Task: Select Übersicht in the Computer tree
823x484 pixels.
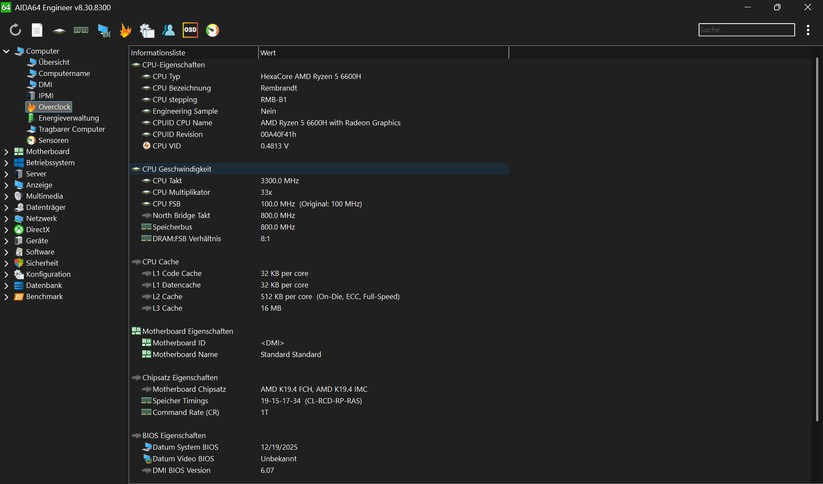Action: coord(54,62)
